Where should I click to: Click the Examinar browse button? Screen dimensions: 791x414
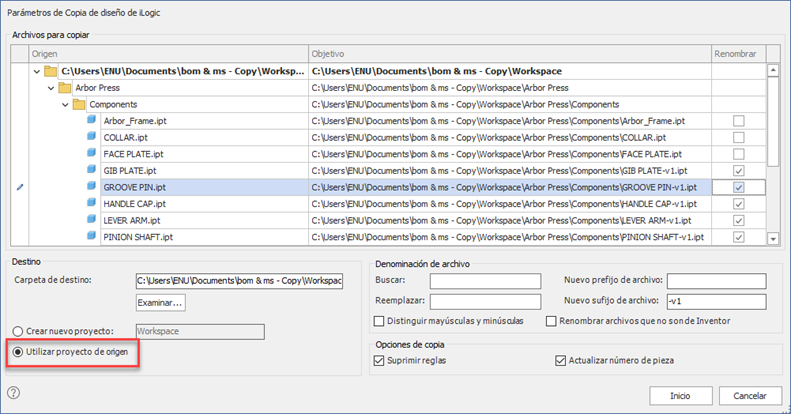point(161,302)
